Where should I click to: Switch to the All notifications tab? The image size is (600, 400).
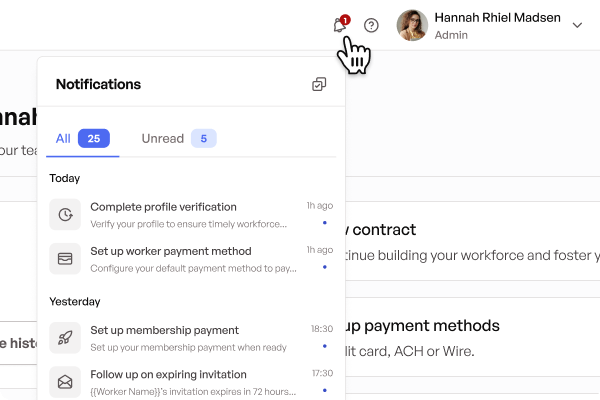[63, 138]
